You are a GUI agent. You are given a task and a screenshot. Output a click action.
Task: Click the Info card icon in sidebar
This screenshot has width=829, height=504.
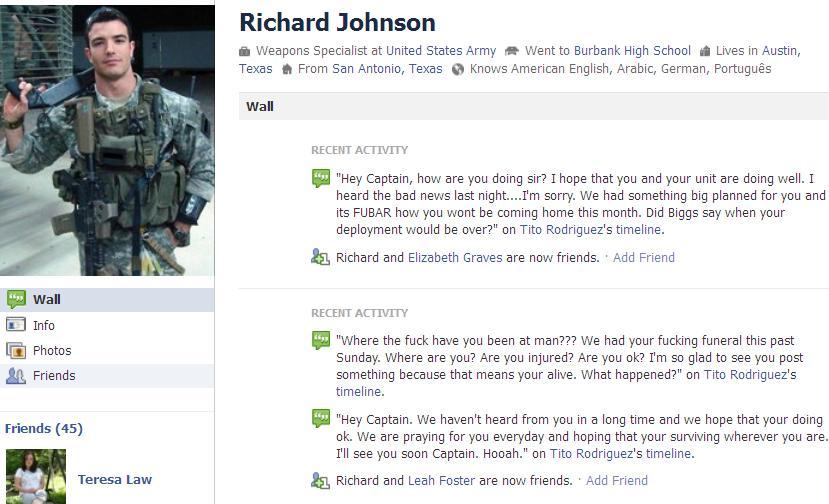(x=15, y=324)
